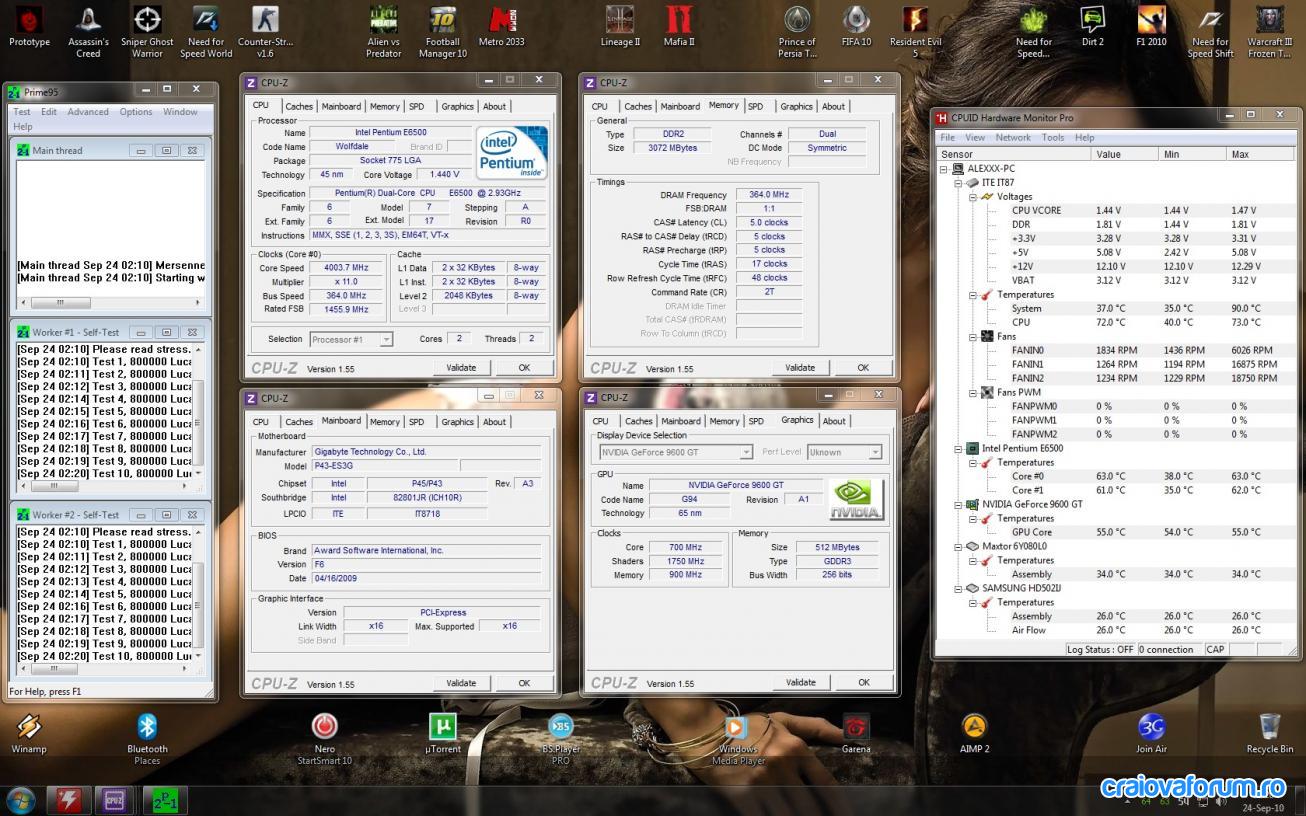Screen dimensions: 1306x816
Task: Click the Value column header
Action: [x=1125, y=154]
